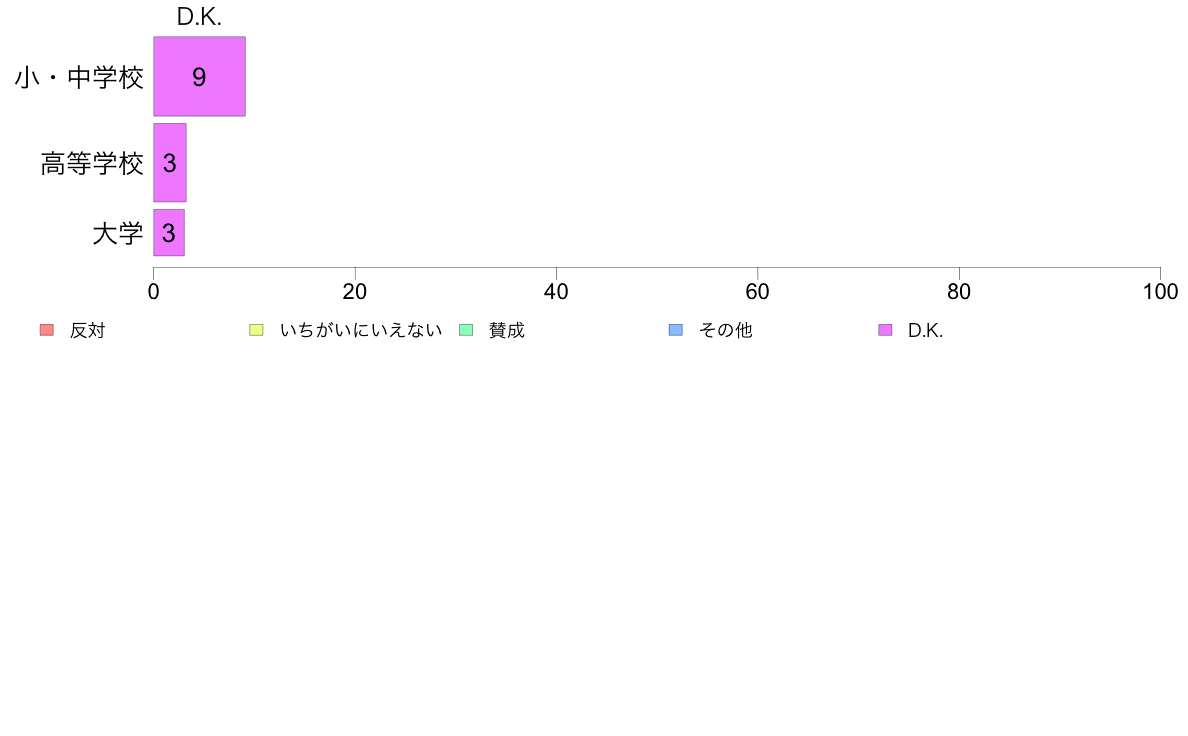
Task: Click the yellow いちがいにいえない legend swatch
Action: tap(256, 330)
